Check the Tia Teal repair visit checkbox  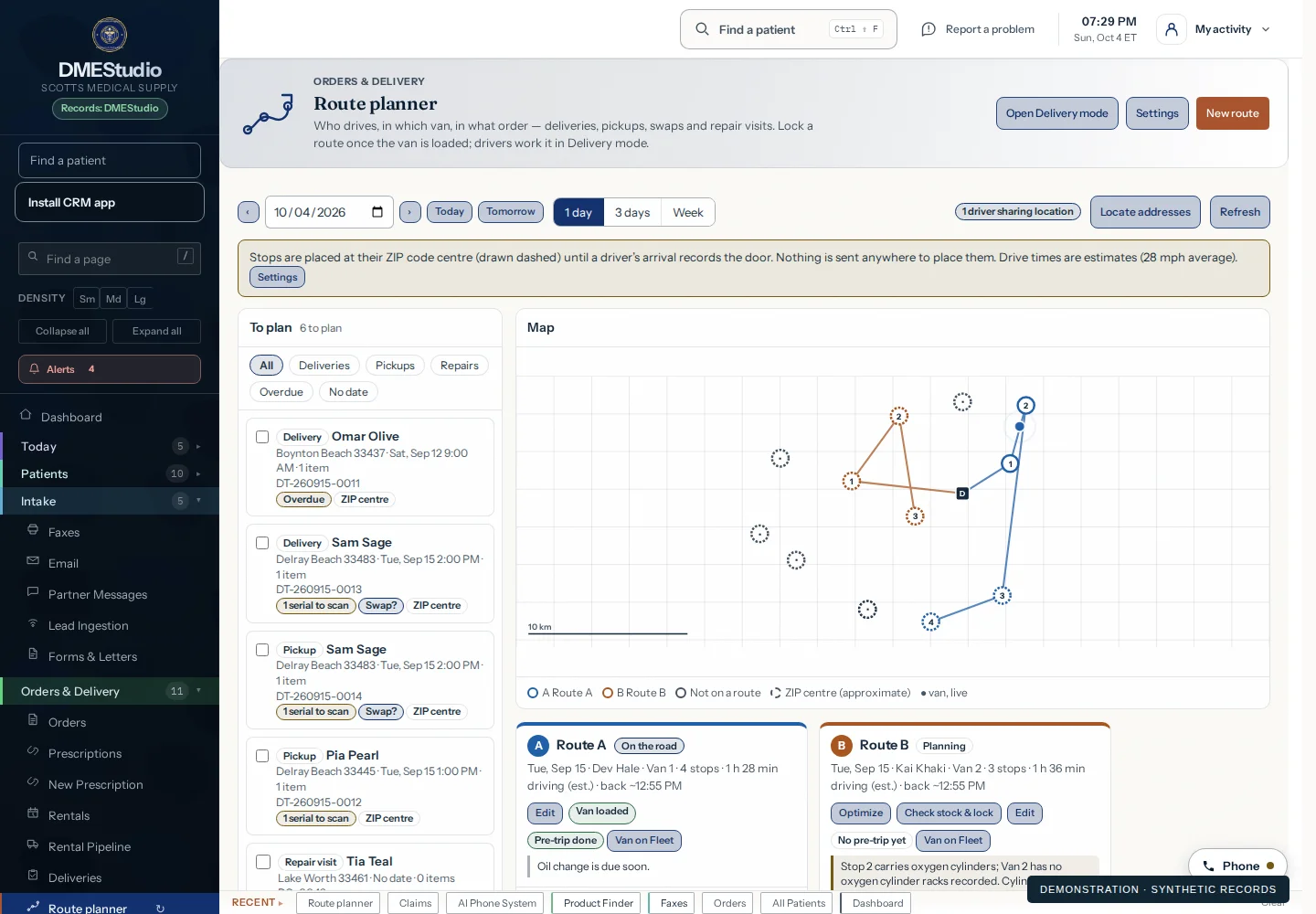pyautogui.click(x=263, y=862)
